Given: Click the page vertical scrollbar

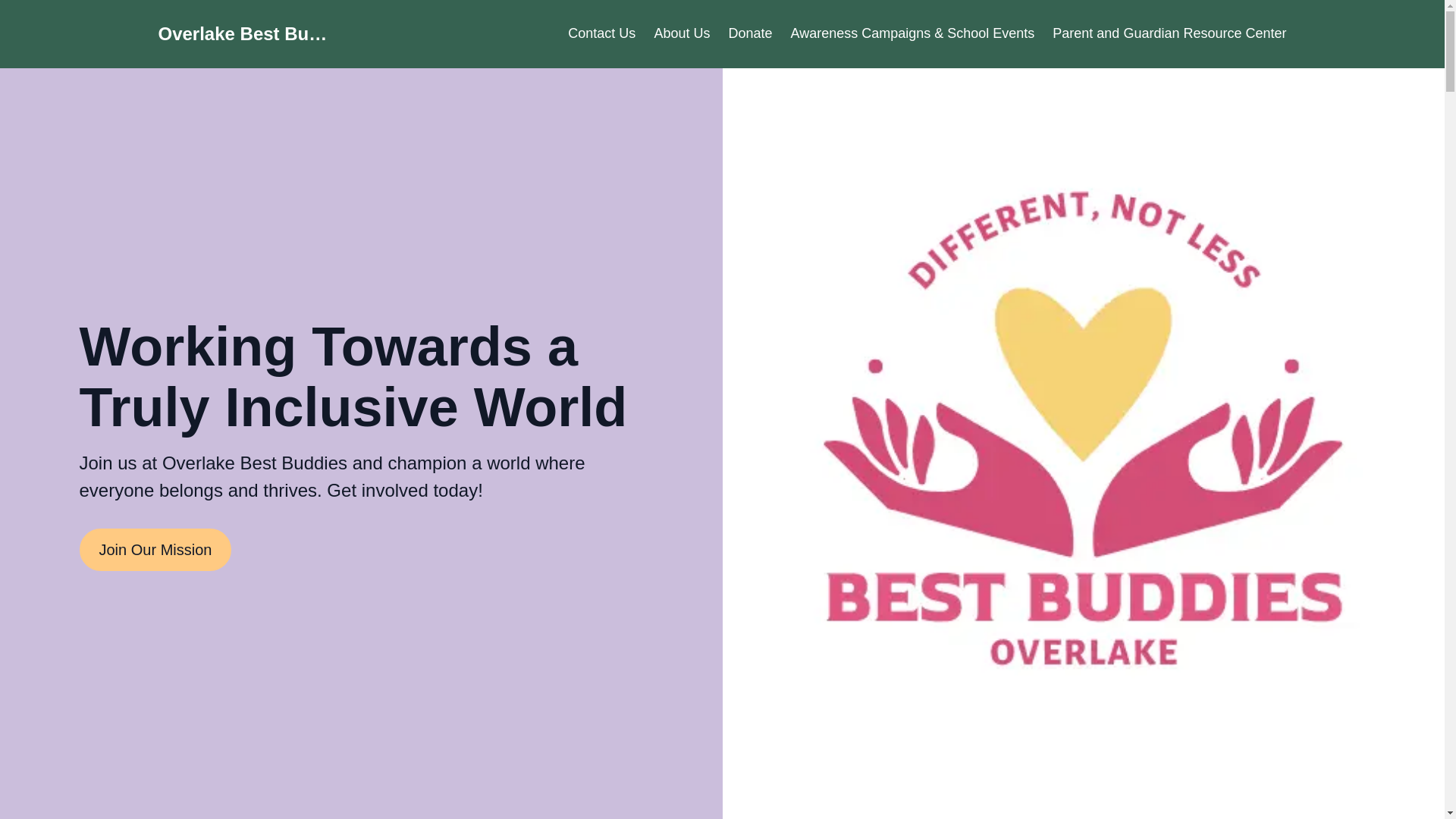Looking at the screenshot, I should (1450, 409).
